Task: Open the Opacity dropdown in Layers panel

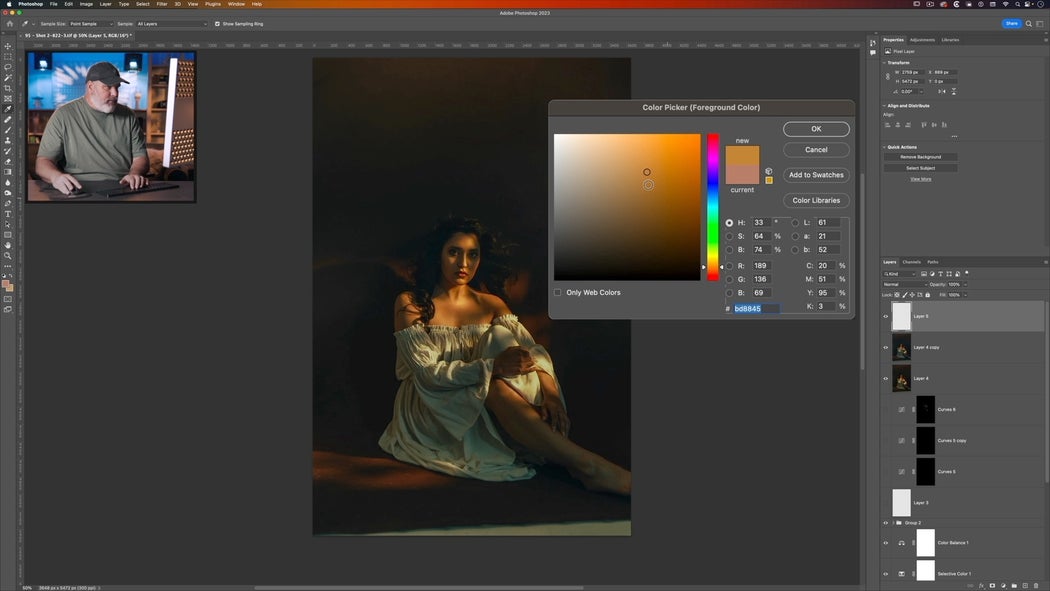Action: tap(963, 283)
